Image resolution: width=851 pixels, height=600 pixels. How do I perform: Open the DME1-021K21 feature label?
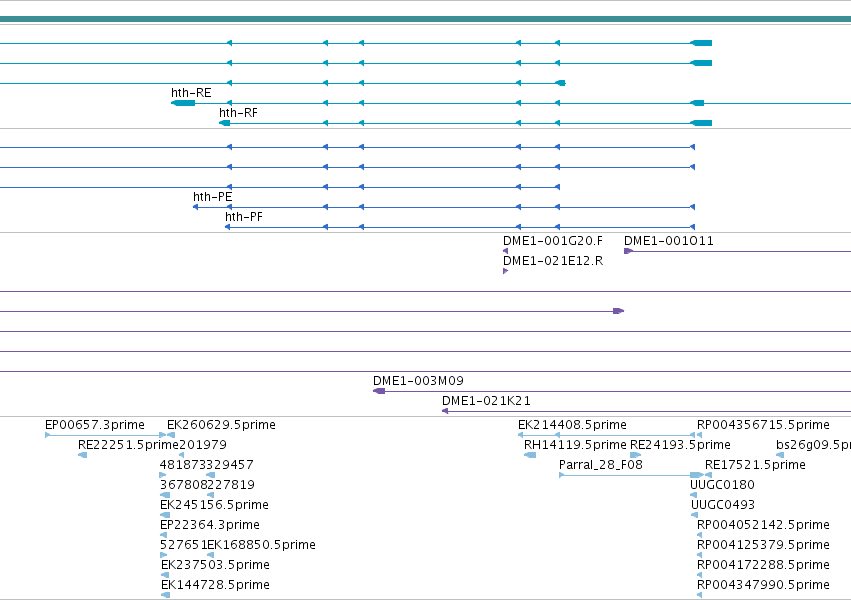pyautogui.click(x=486, y=401)
